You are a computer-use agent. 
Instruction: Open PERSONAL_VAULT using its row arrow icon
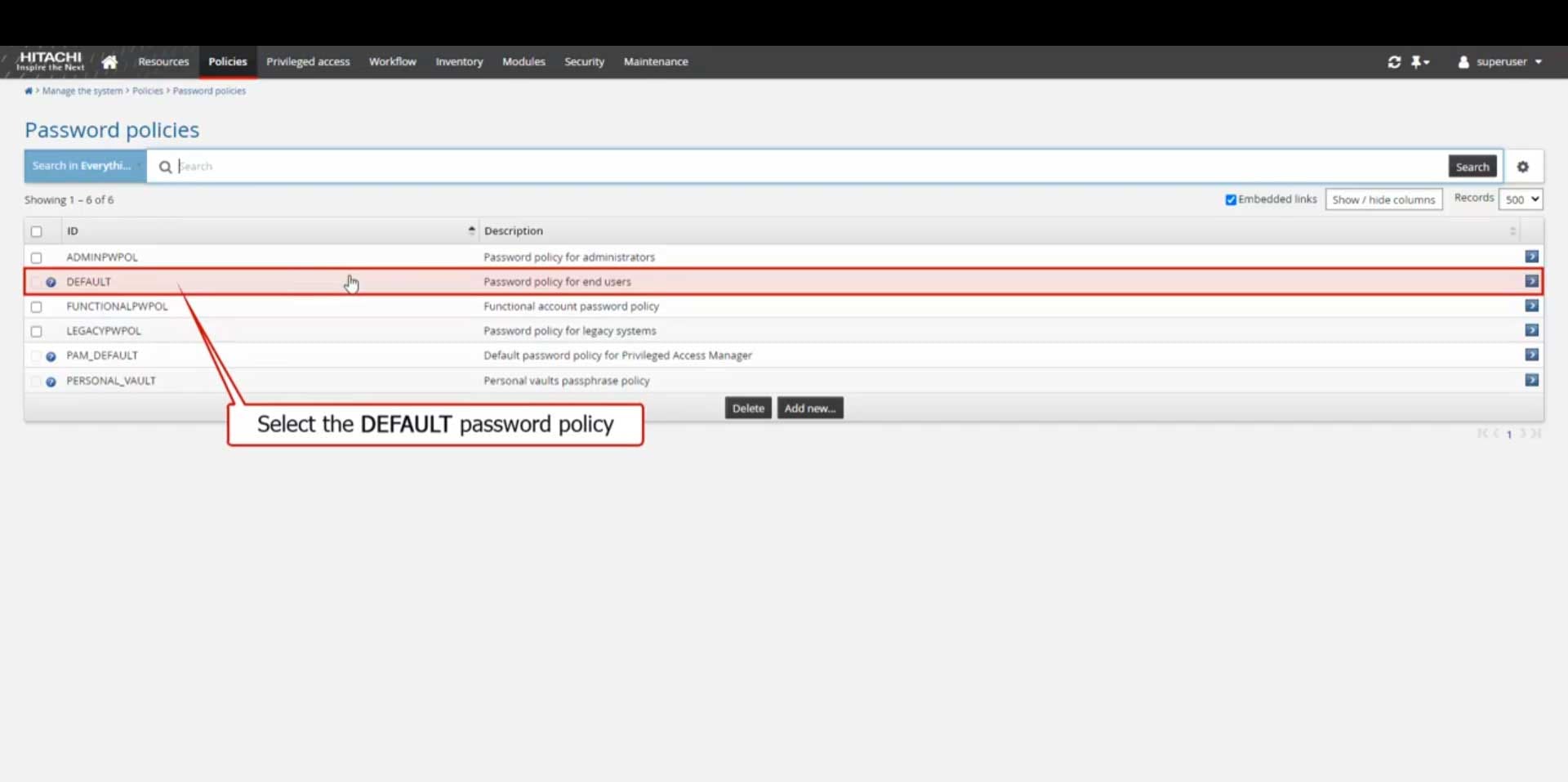click(x=1531, y=380)
